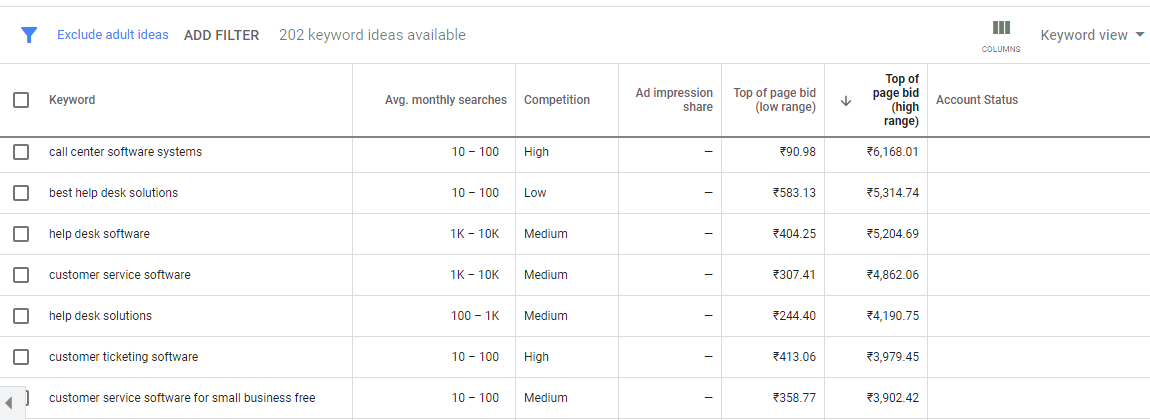Click the Account Status column header
Viewport: 1150px width, 420px height.
click(x=977, y=100)
